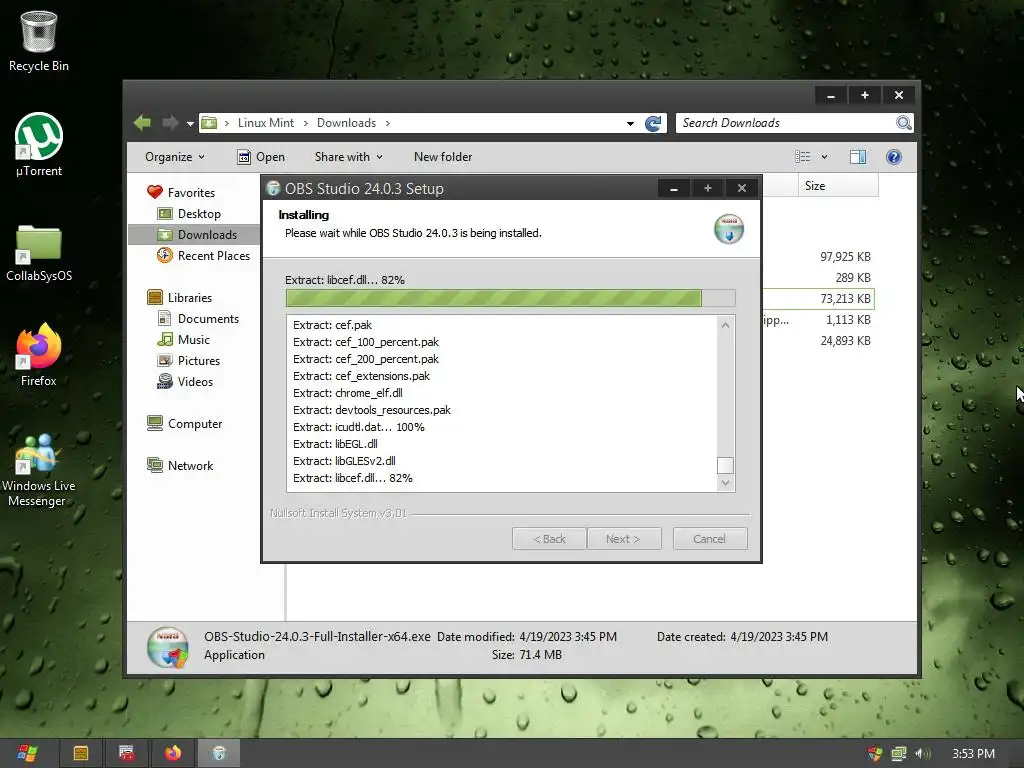Click the security shield tray icon
The width and height of the screenshot is (1024, 768).
pos(875,754)
